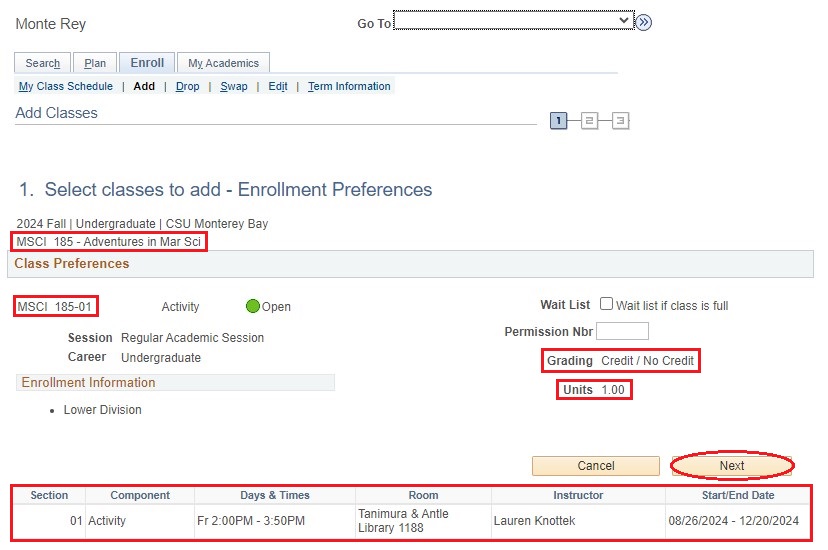Image resolution: width=828 pixels, height=550 pixels.
Task: Enable wait list if class is full
Action: point(606,305)
